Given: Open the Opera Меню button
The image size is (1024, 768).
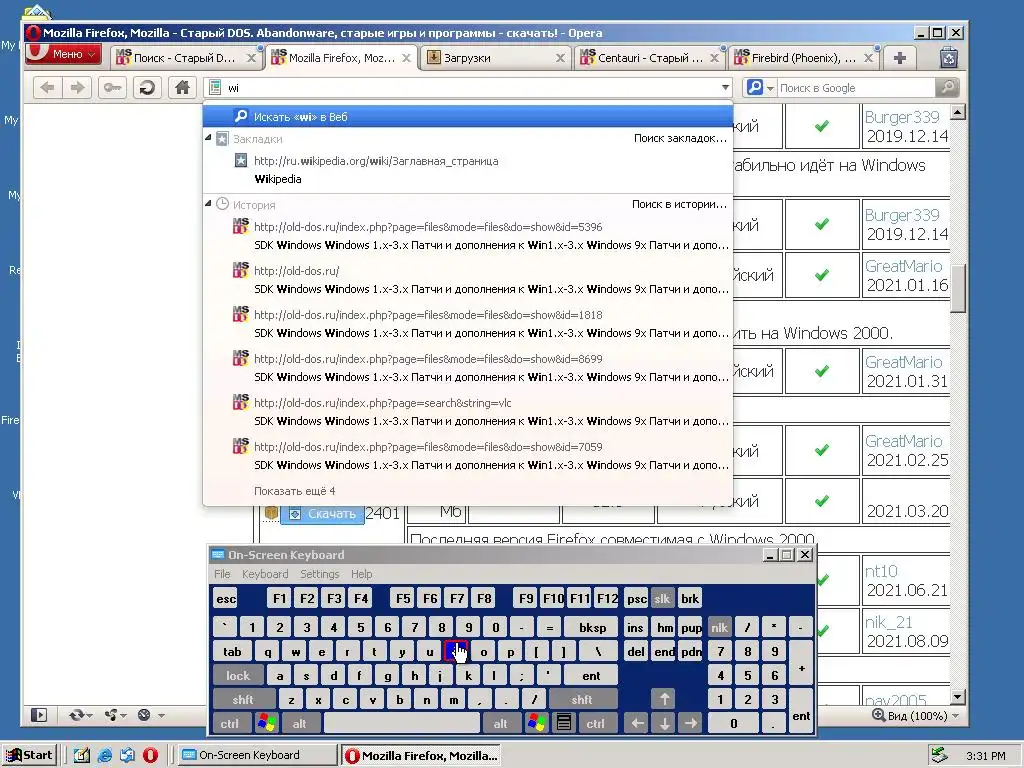Looking at the screenshot, I should [63, 54].
